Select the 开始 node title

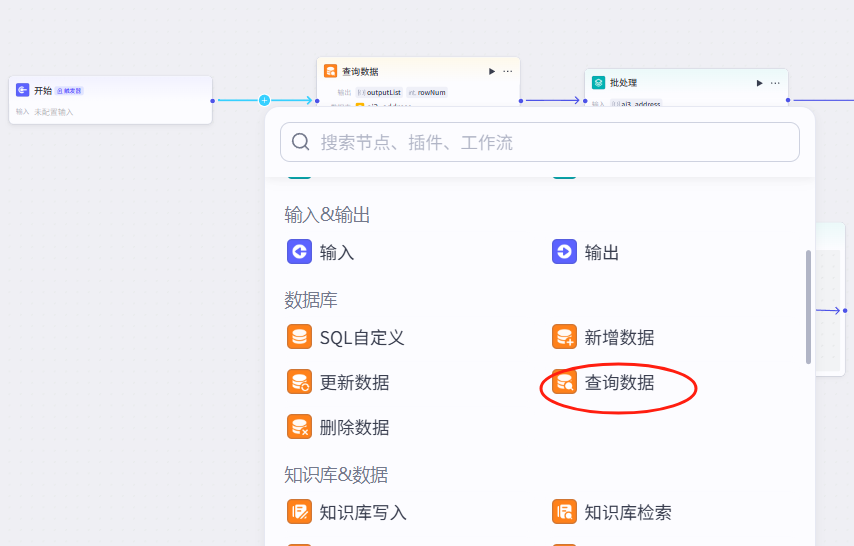tap(43, 90)
